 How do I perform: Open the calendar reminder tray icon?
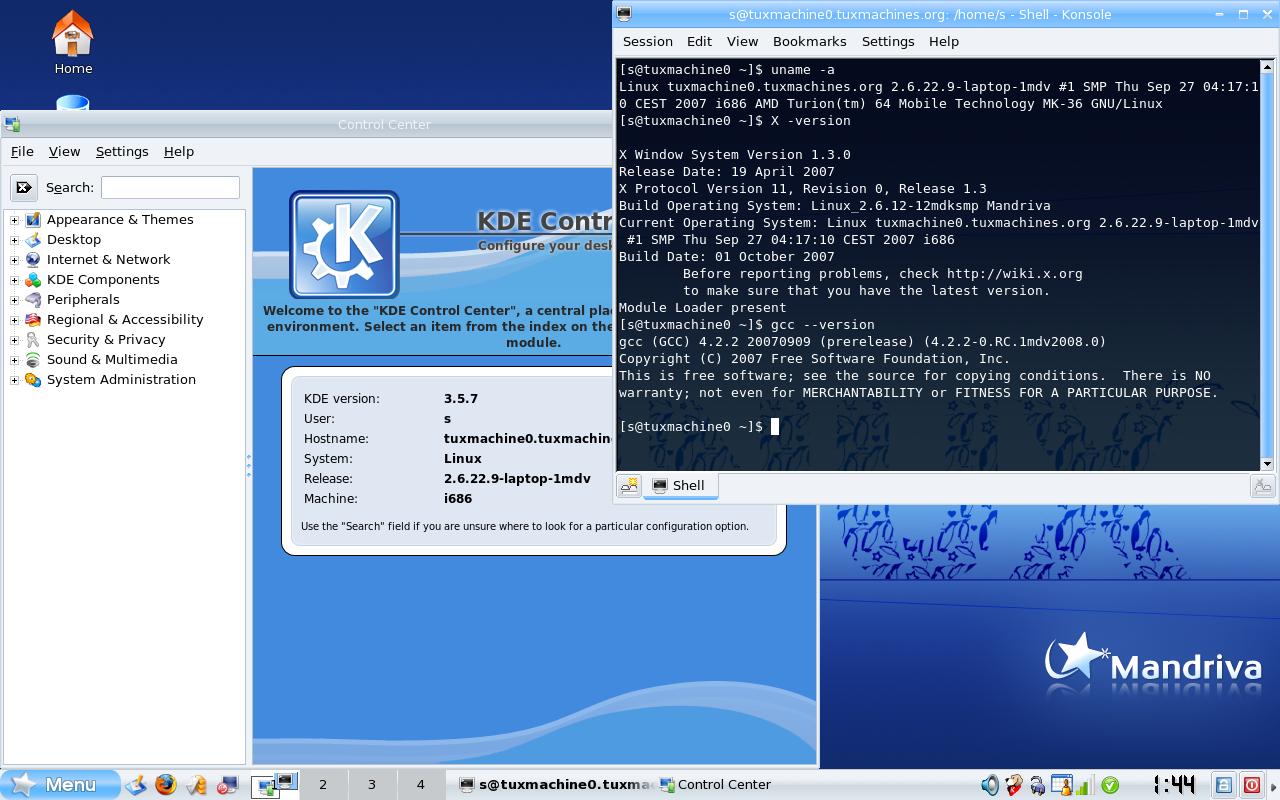point(1061,785)
